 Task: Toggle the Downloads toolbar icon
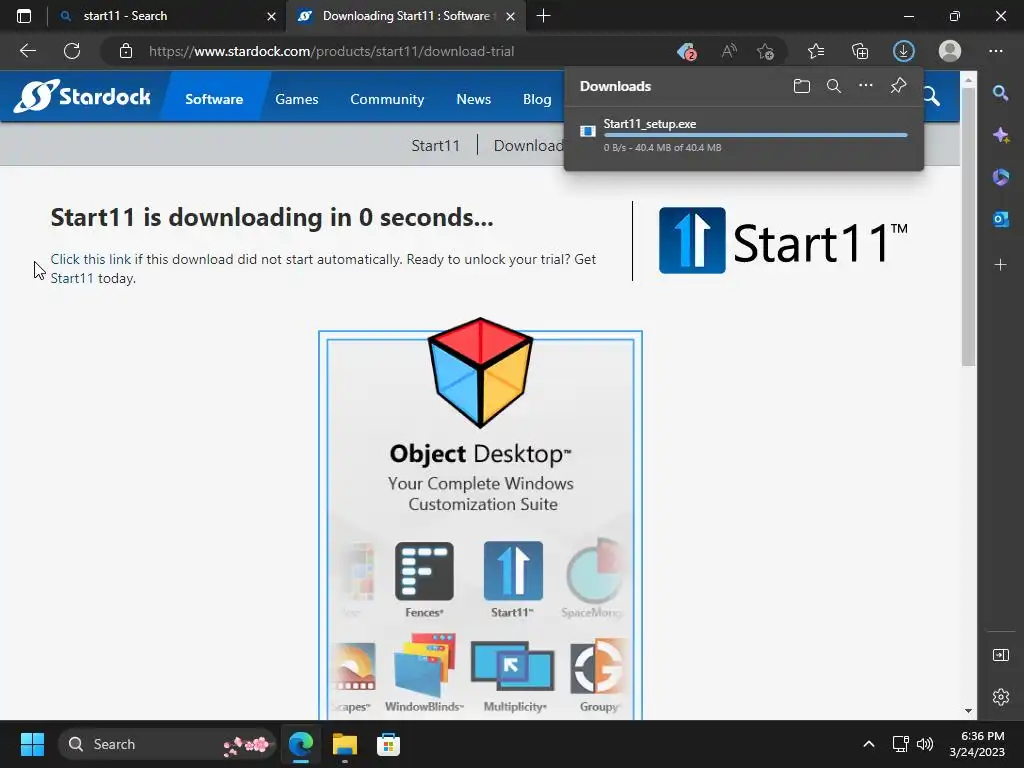[x=904, y=51]
